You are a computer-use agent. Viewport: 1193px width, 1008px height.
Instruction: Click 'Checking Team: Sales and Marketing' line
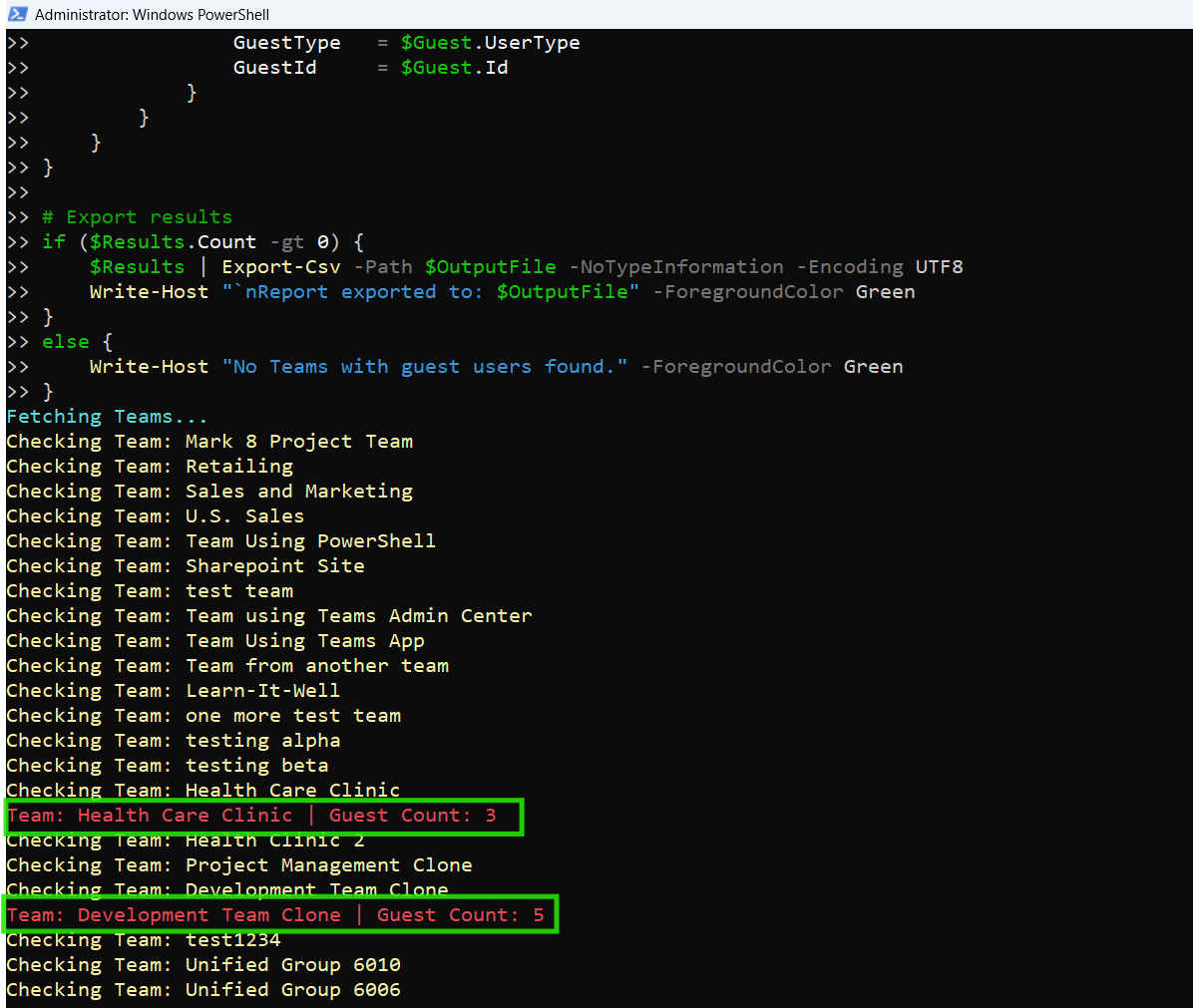coord(209,492)
